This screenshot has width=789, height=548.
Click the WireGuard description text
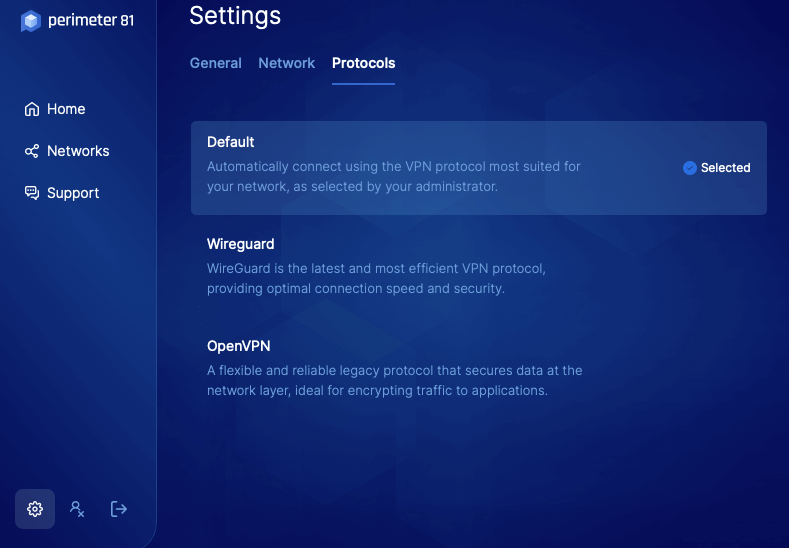click(376, 278)
